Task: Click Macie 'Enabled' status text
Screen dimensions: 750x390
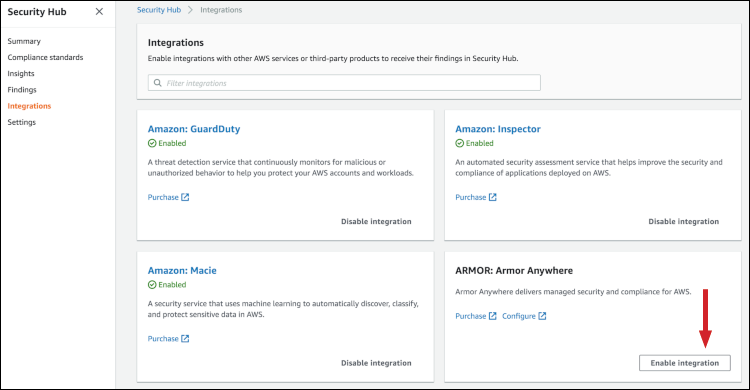Action: tap(172, 285)
